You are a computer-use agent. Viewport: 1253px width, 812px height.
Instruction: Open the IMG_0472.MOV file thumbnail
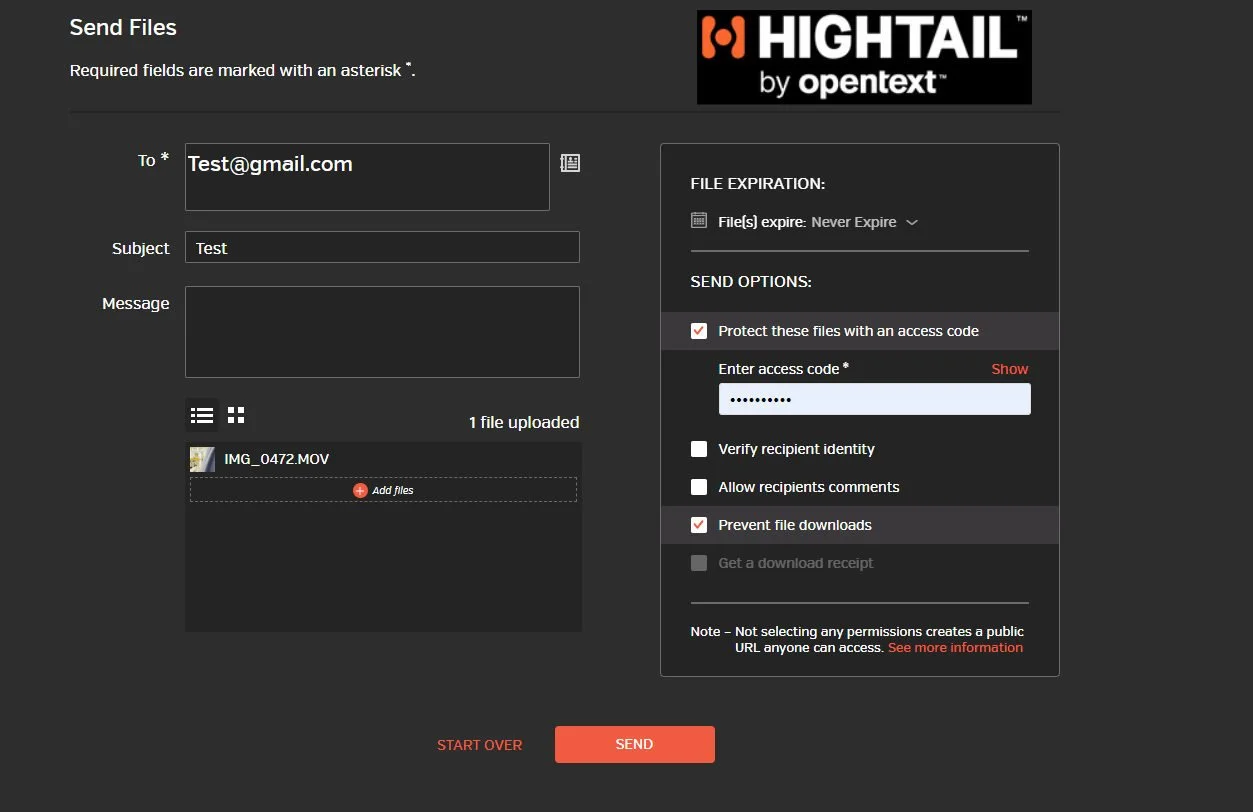(202, 459)
